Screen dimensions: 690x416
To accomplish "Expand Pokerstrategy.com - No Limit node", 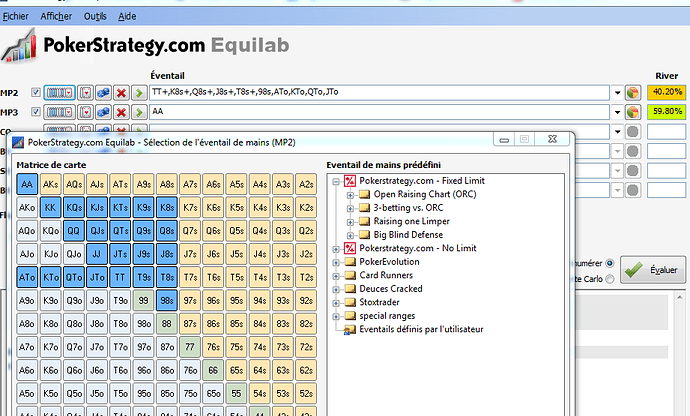I will coord(336,249).
